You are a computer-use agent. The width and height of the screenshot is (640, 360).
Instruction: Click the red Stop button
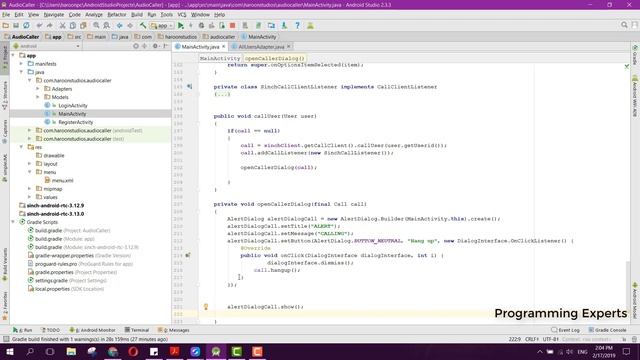[232, 25]
